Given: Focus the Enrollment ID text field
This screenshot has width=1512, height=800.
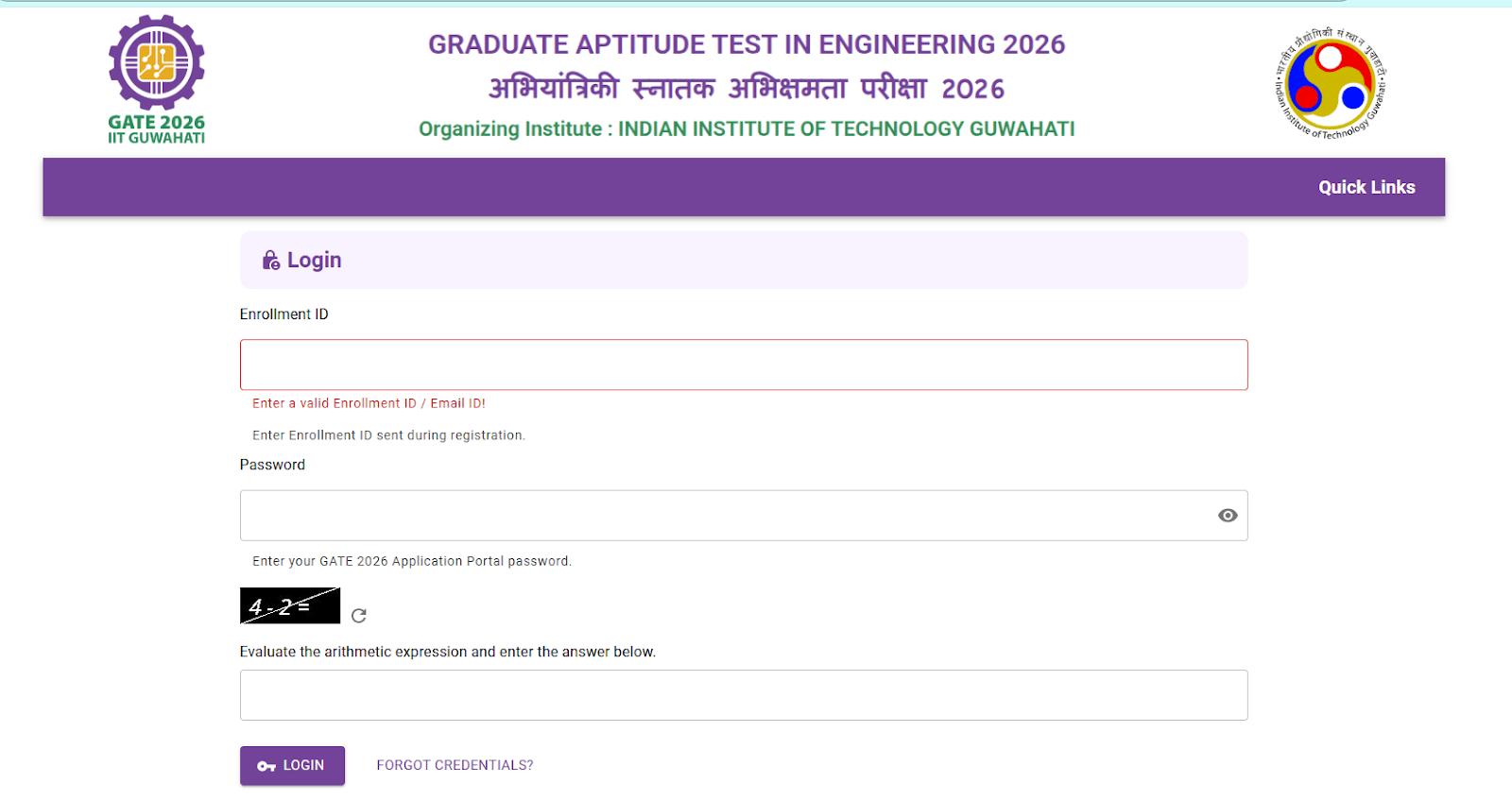Looking at the screenshot, I should pyautogui.click(x=744, y=365).
